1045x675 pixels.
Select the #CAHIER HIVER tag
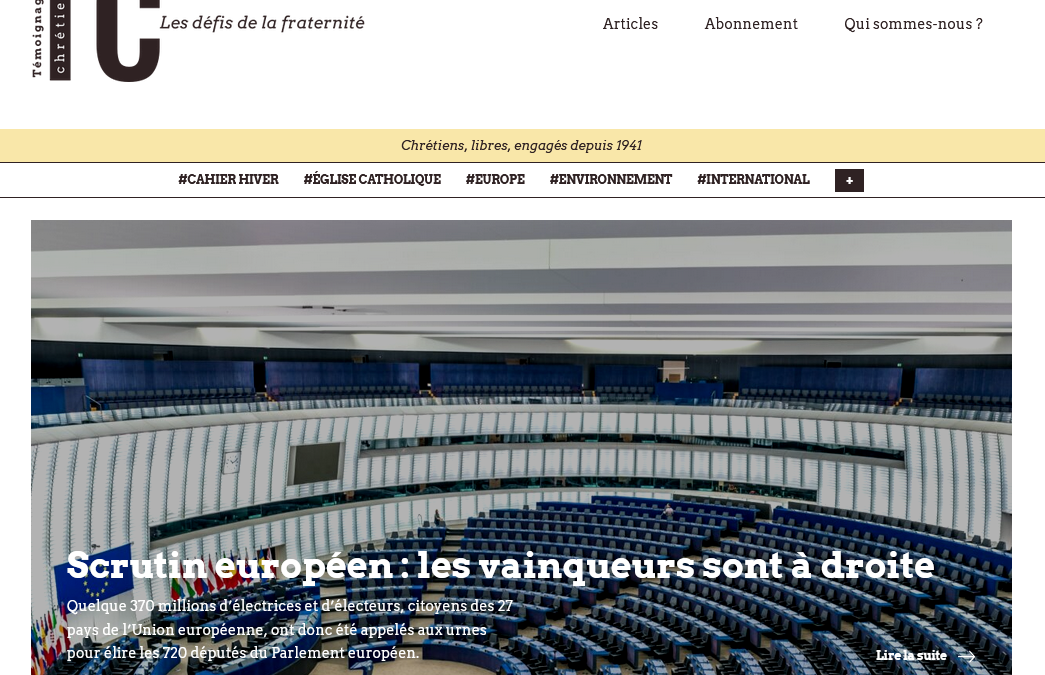(228, 180)
